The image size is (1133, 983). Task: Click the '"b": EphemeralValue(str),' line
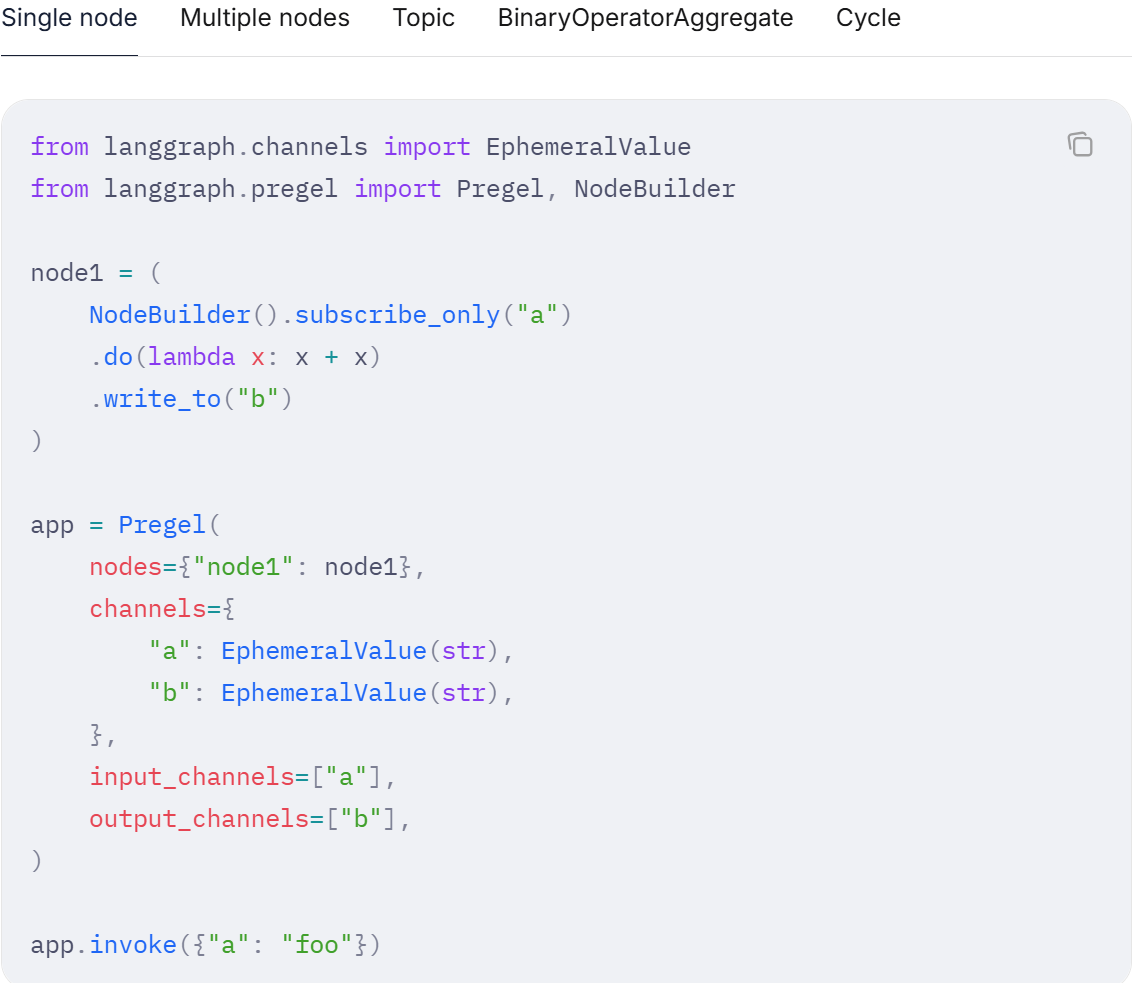(x=331, y=692)
